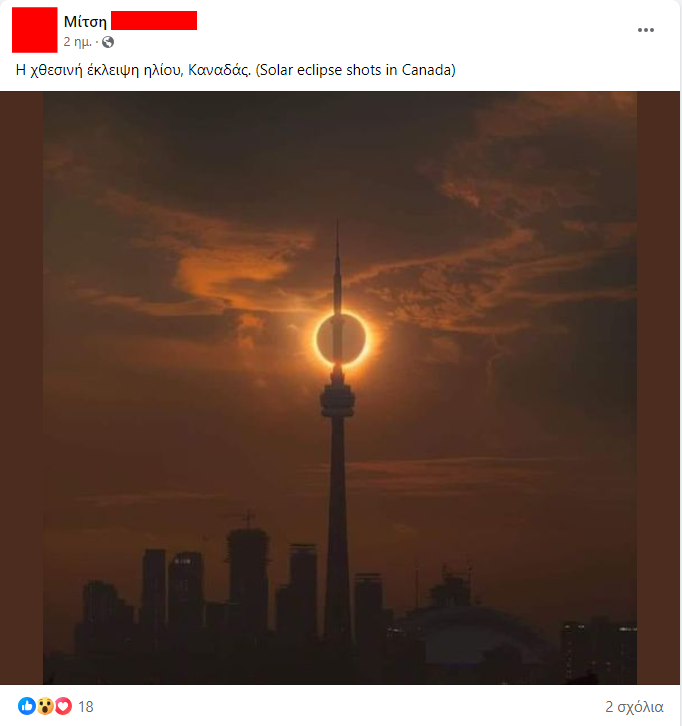Click the brown left margin beside photo

tap(21, 388)
